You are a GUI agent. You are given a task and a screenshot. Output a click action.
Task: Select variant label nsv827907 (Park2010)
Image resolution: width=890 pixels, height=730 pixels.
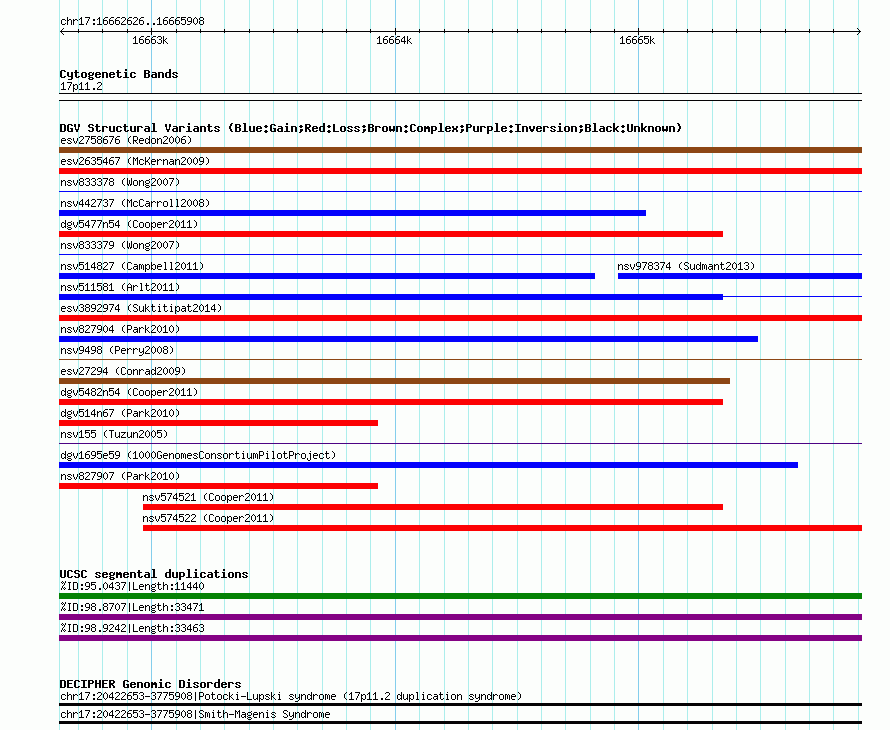pos(120,476)
